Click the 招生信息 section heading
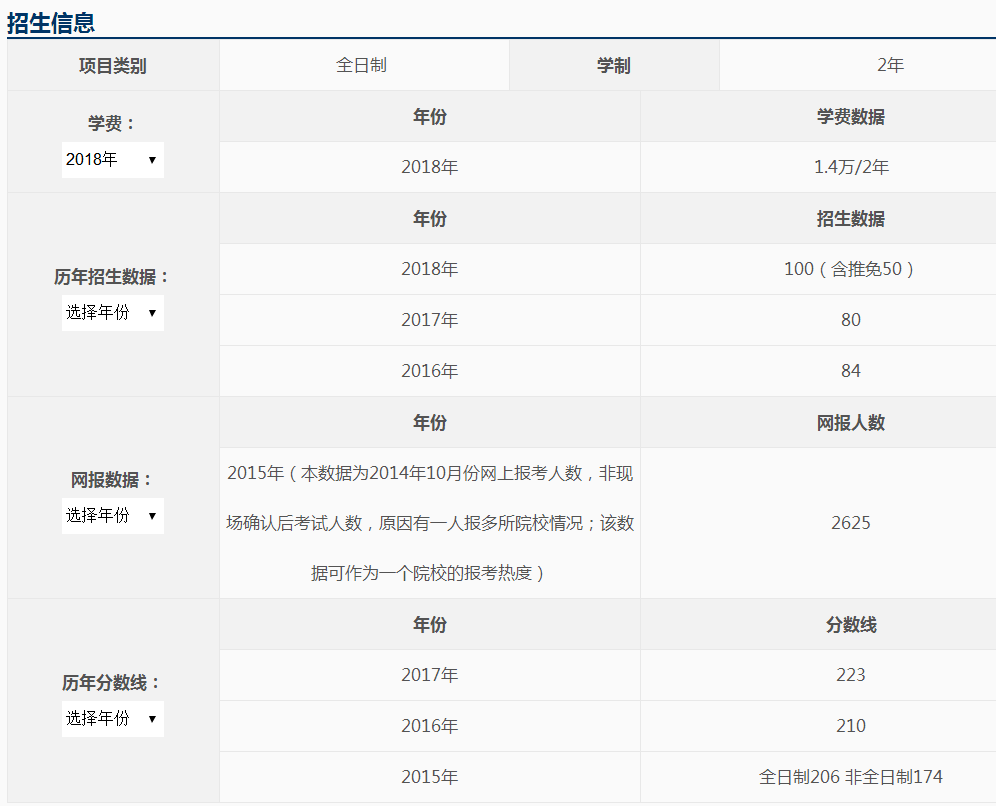 tap(51, 21)
